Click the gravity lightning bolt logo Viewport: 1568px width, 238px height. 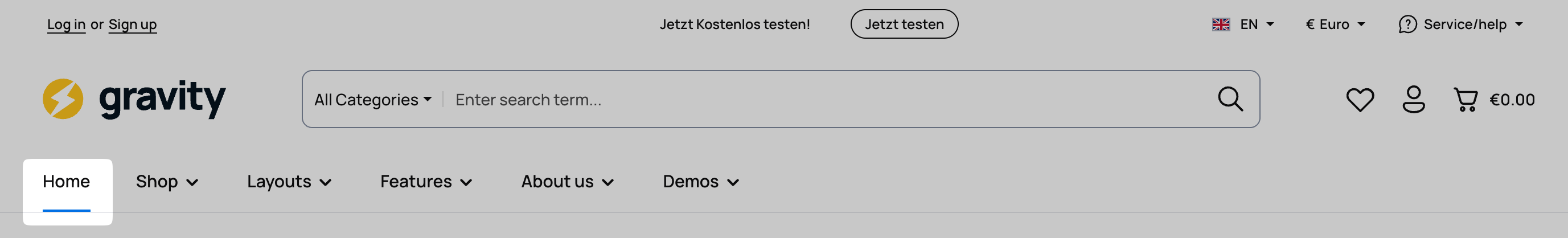(63, 99)
